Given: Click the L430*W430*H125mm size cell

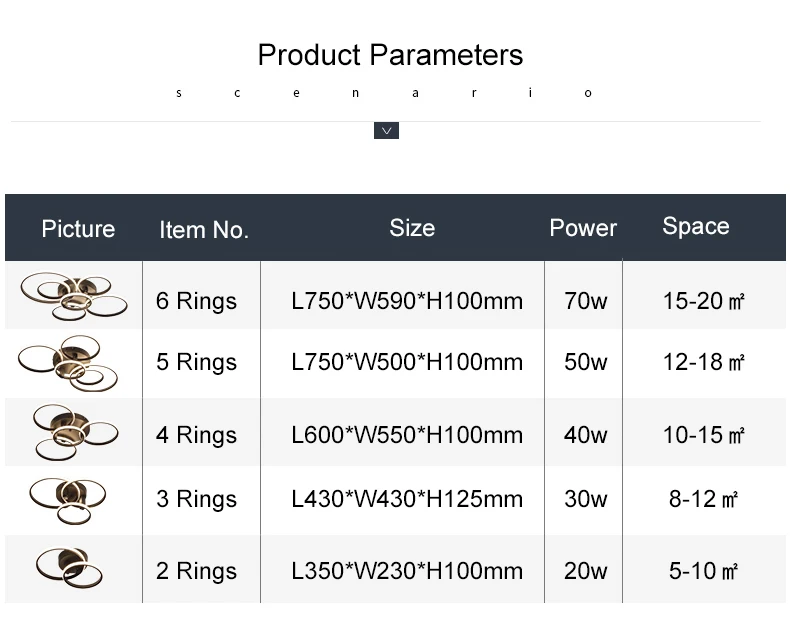Looking at the screenshot, I should point(407,499).
